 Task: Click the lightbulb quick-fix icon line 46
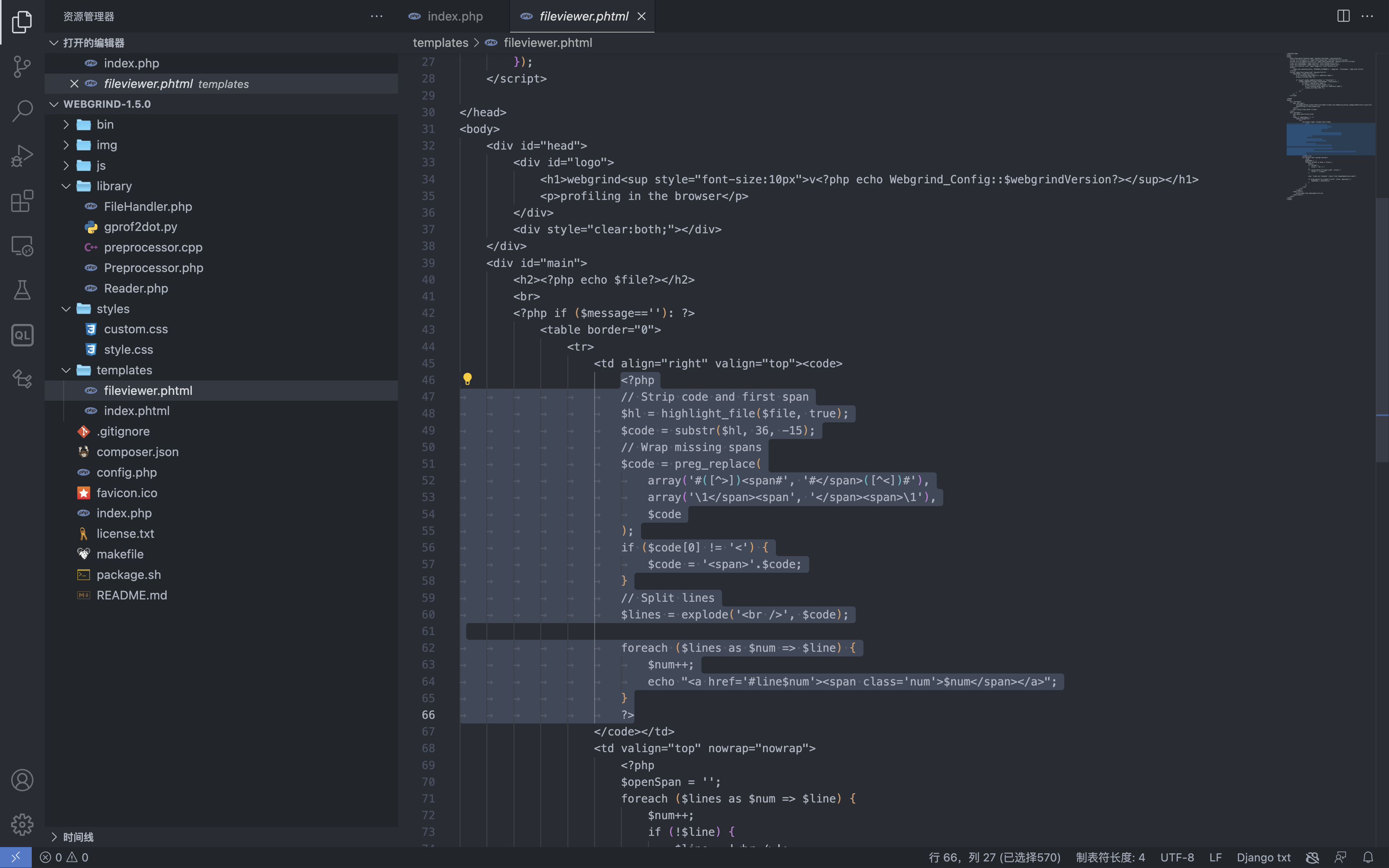(x=467, y=379)
